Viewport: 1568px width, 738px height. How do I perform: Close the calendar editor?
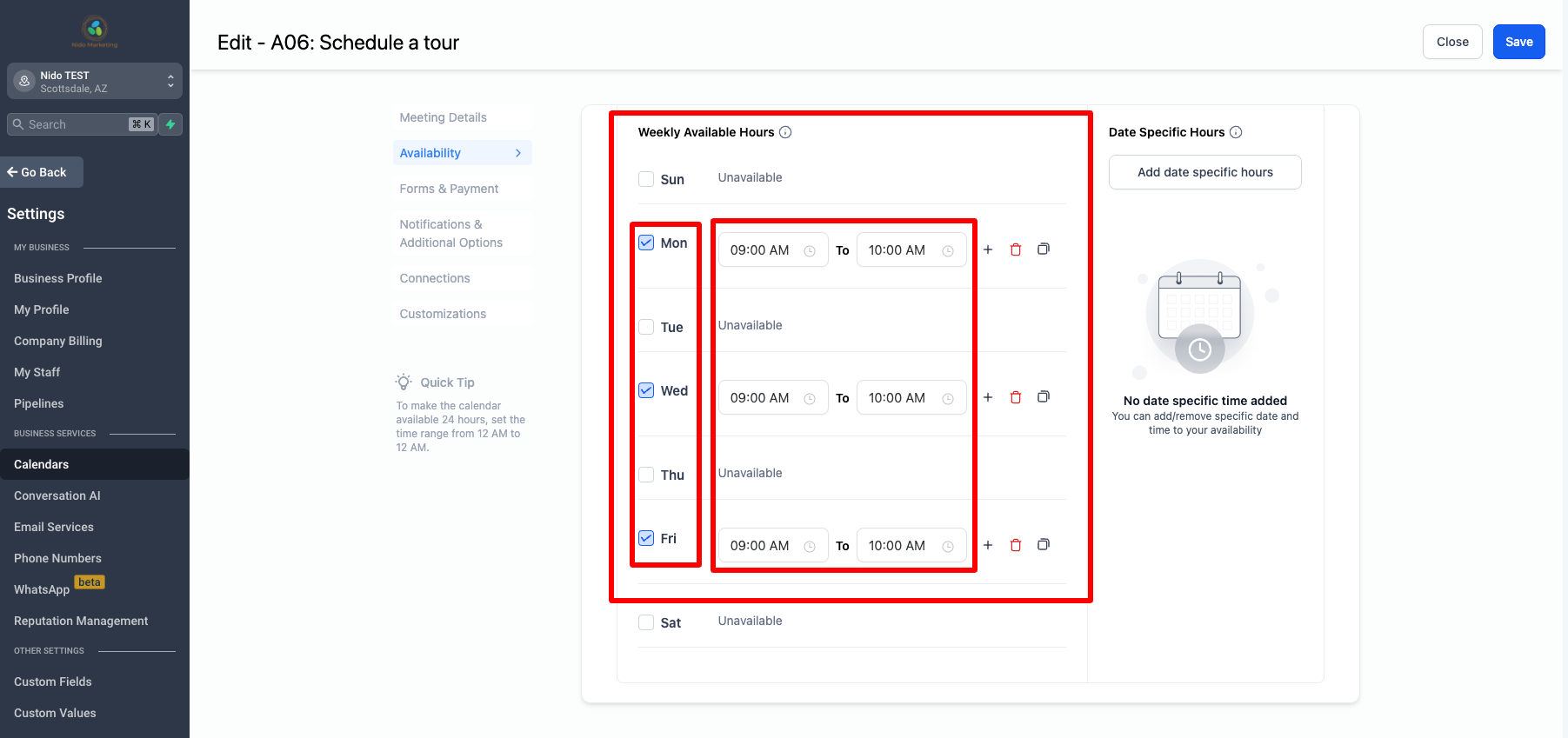click(x=1452, y=42)
